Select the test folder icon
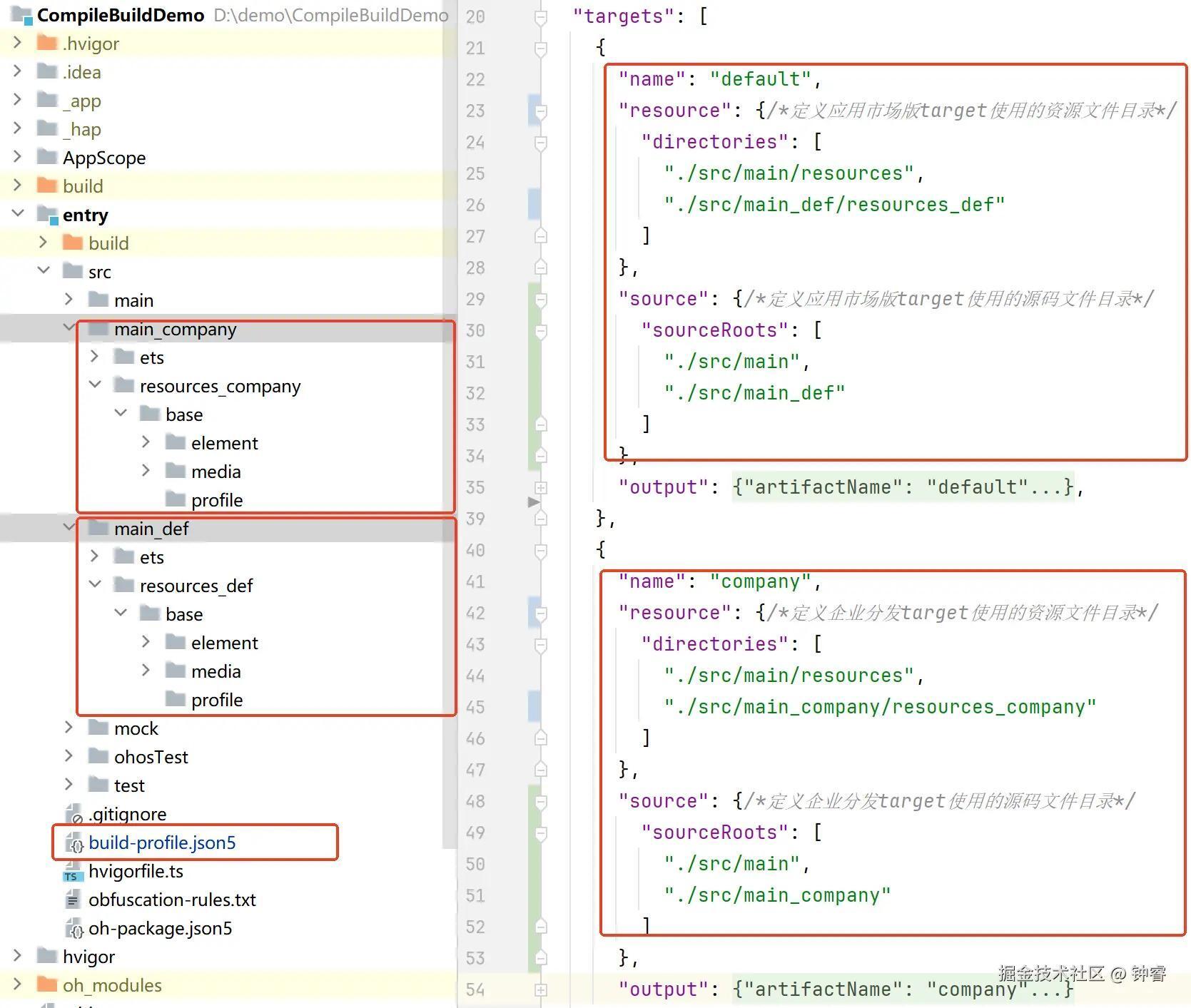Image resolution: width=1191 pixels, height=1008 pixels. (x=98, y=785)
